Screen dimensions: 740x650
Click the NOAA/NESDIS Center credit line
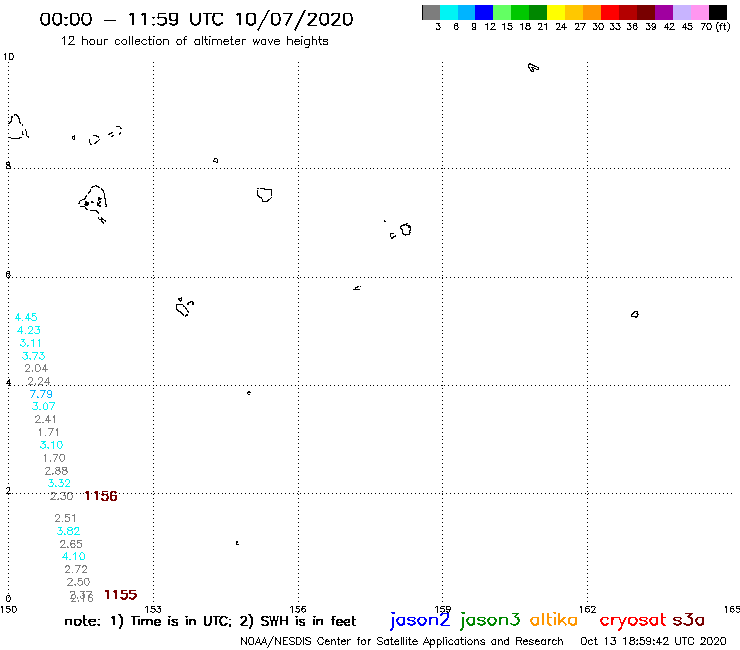(402, 642)
